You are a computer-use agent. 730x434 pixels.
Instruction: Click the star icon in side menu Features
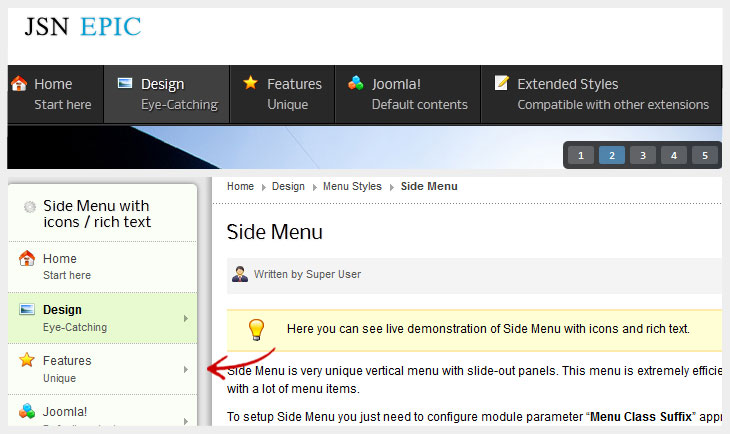click(27, 361)
